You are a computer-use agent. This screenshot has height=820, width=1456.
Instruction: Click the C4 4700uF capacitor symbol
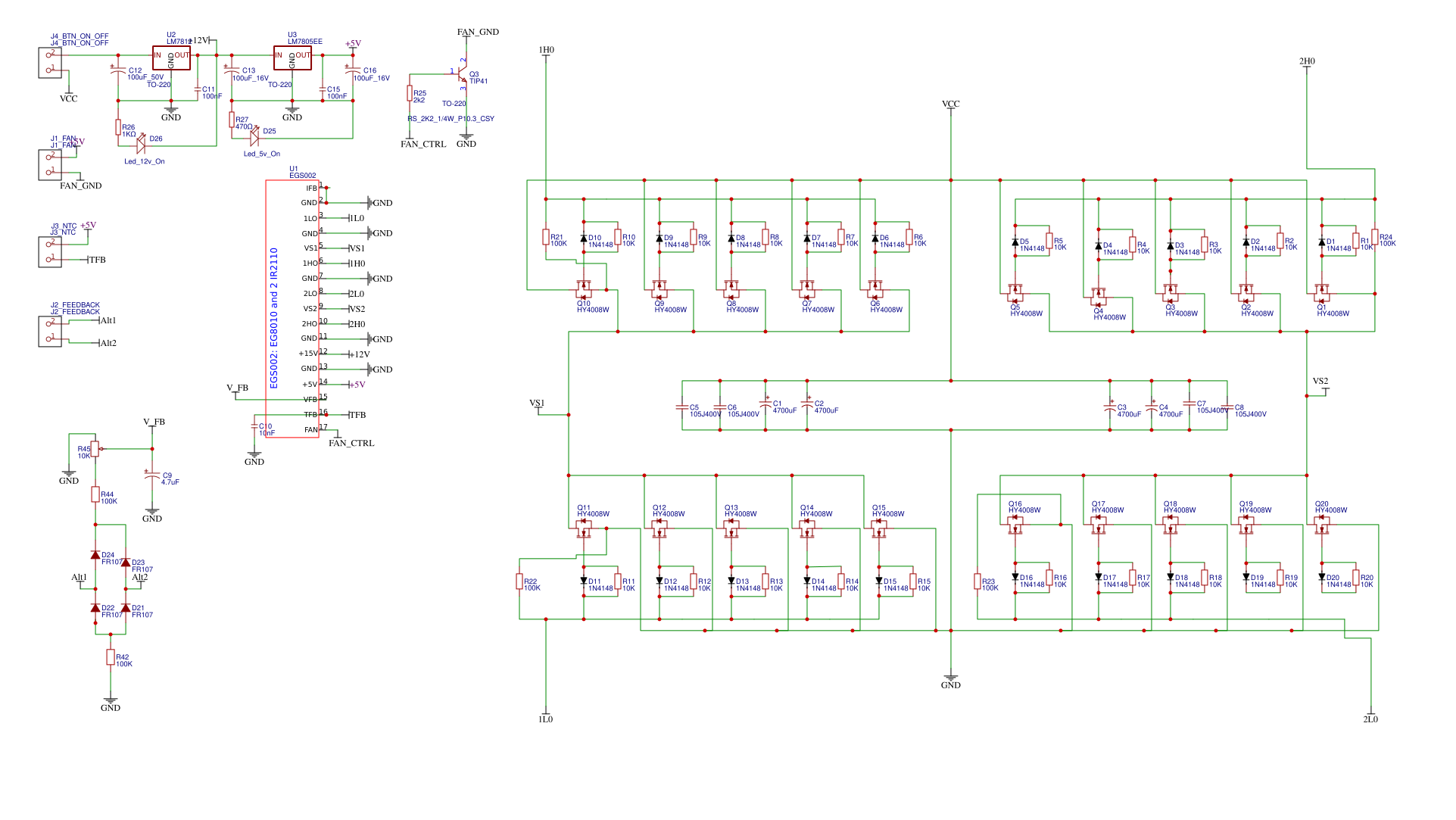(x=1152, y=407)
